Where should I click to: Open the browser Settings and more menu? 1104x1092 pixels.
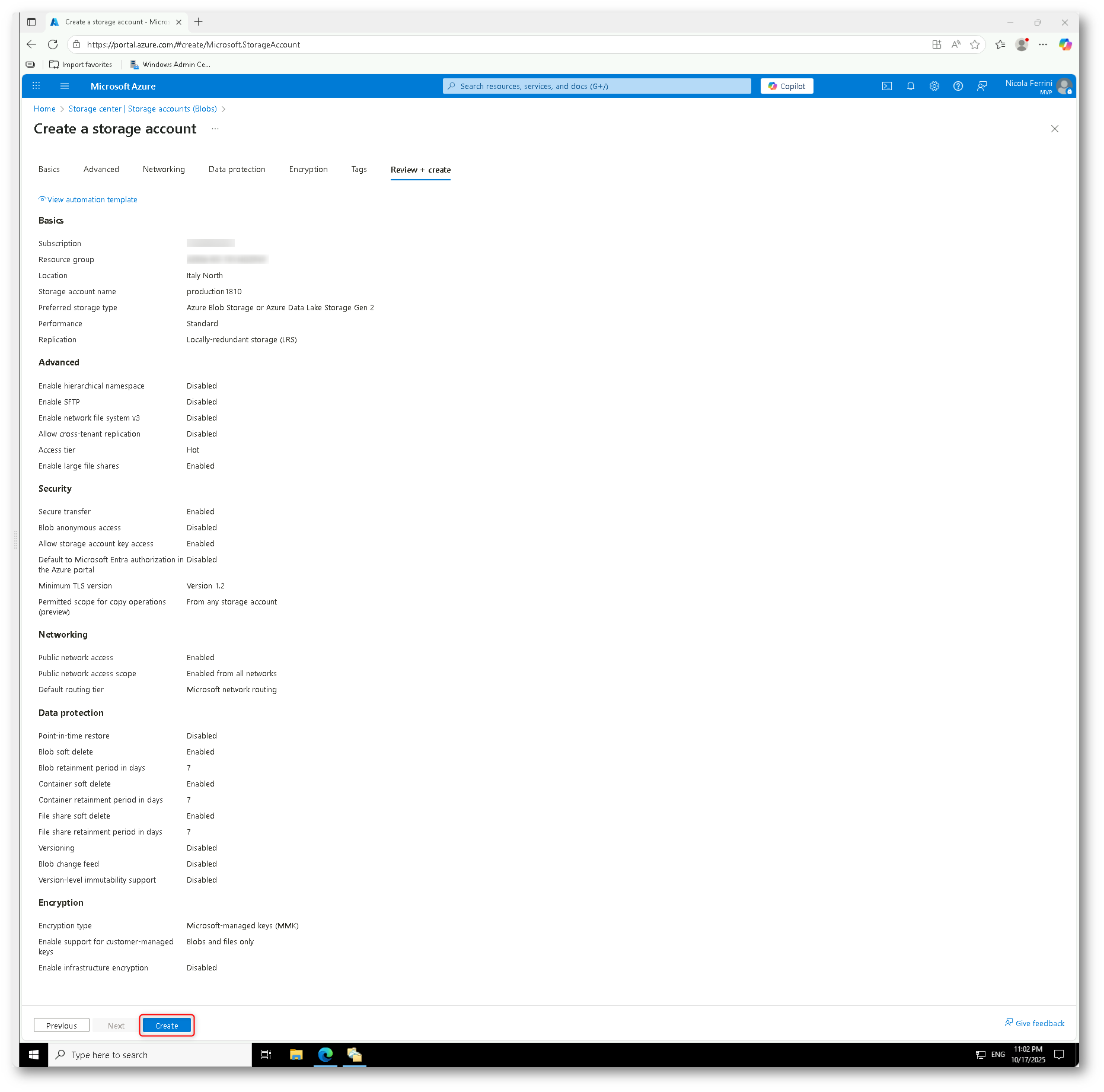(x=1043, y=44)
